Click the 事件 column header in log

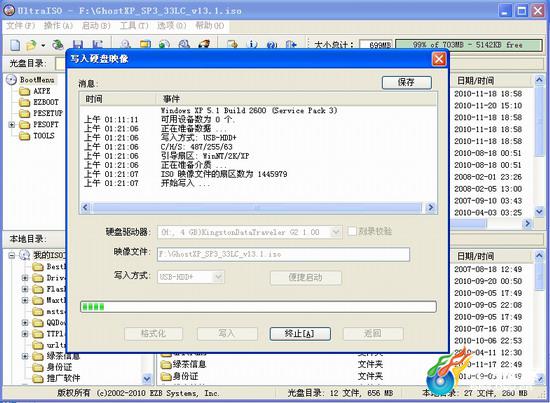(296, 99)
